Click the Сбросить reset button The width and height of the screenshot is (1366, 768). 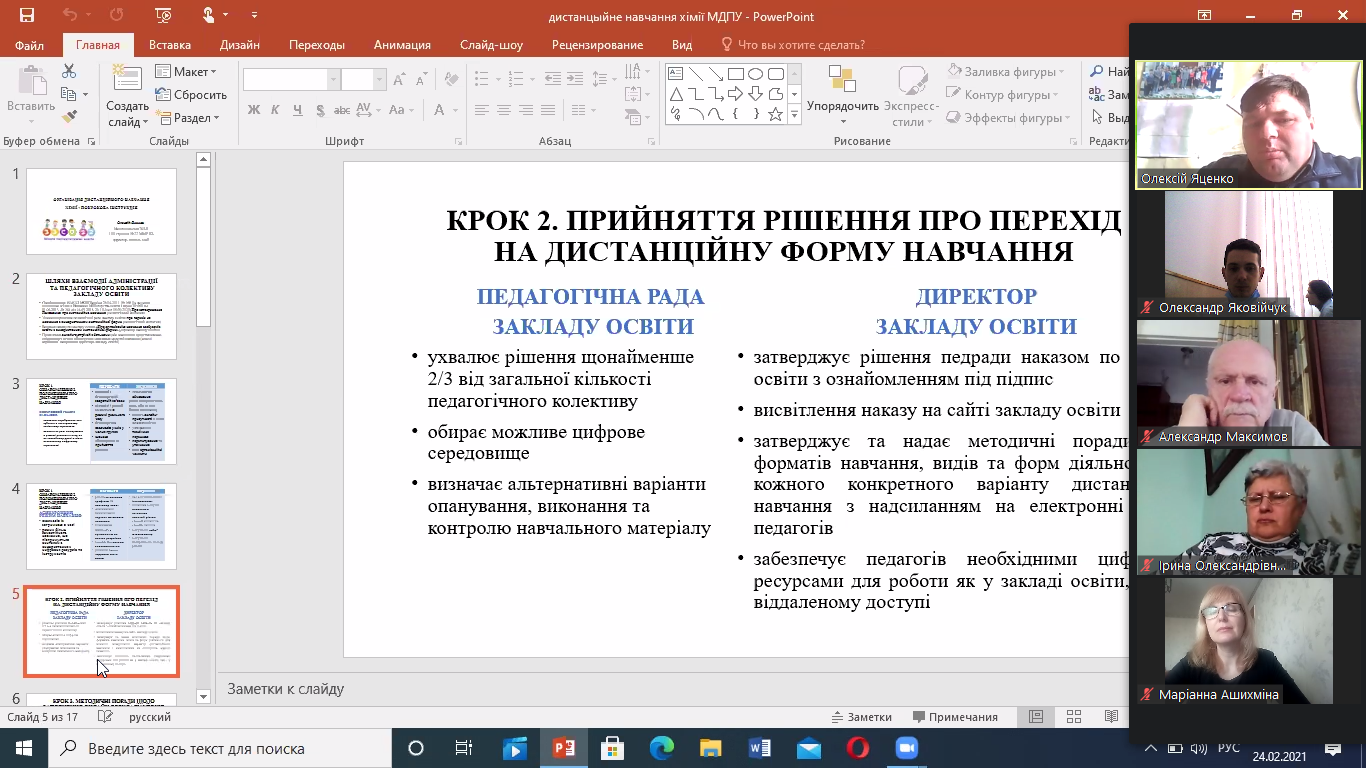click(x=192, y=95)
